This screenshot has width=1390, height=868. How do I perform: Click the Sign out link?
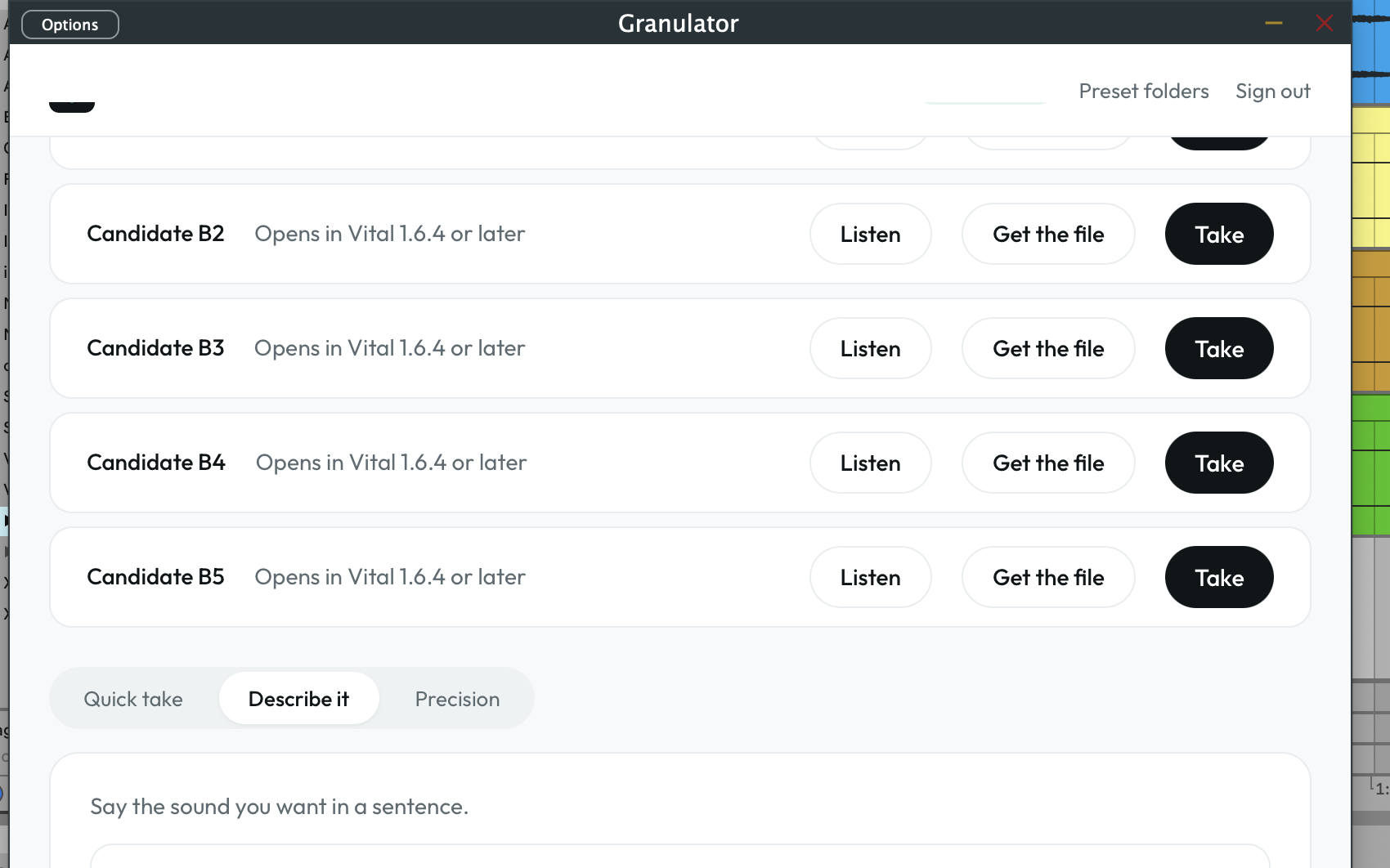[x=1272, y=91]
